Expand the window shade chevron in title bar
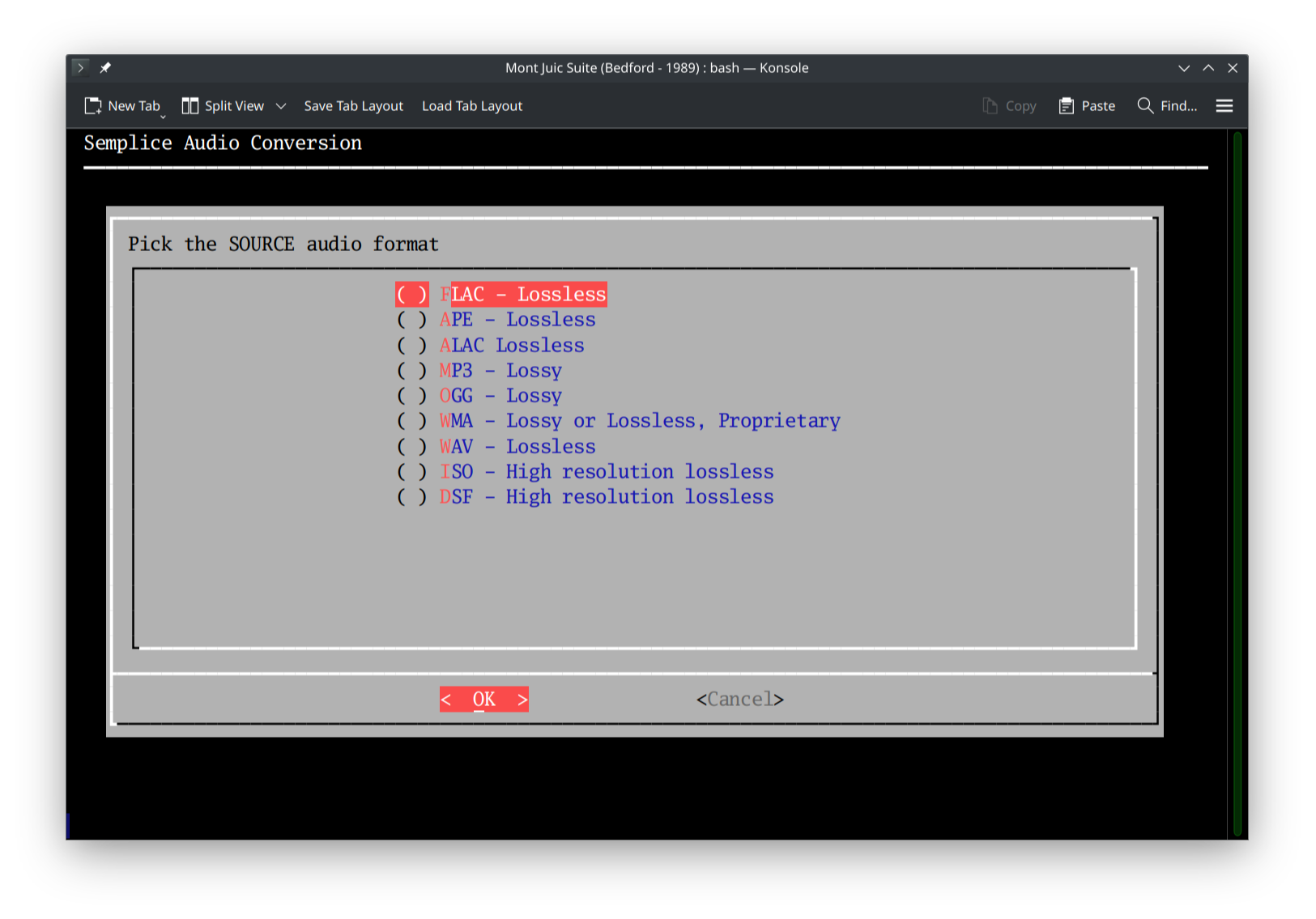Image resolution: width=1316 pixels, height=919 pixels. click(1184, 67)
